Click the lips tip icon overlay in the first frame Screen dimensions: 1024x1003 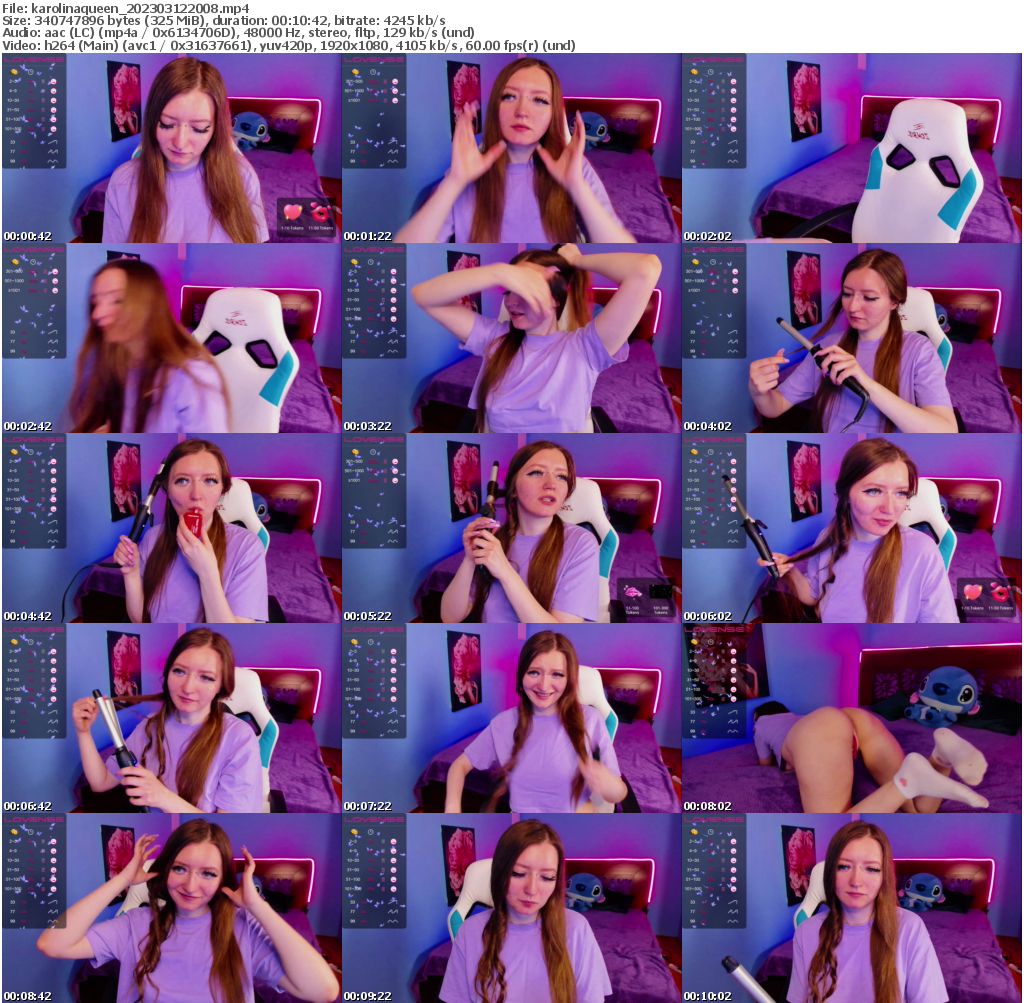pos(320,212)
